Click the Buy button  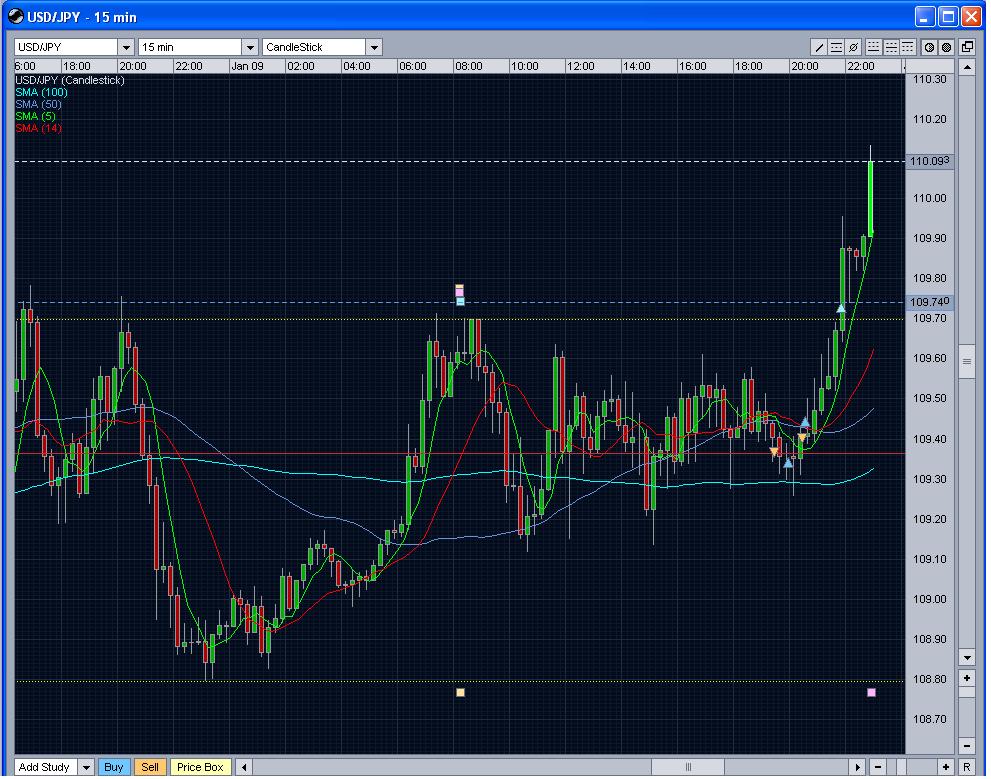(x=114, y=767)
